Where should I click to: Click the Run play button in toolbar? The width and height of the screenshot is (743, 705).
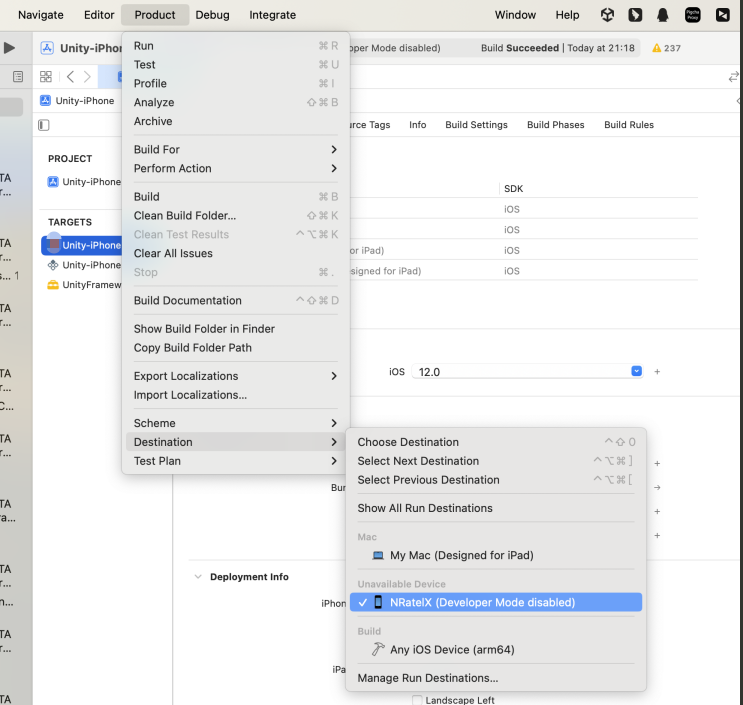(x=9, y=48)
